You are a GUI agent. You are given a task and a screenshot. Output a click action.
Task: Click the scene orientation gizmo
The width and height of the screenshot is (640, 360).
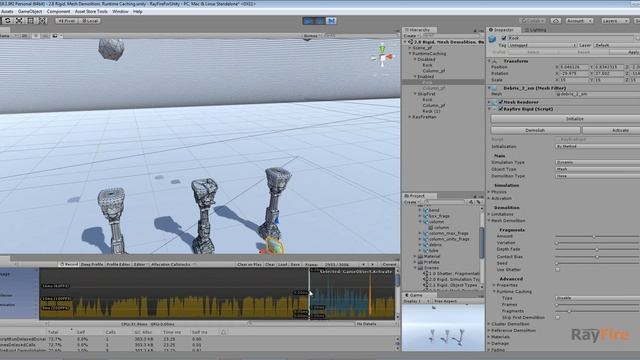point(382,56)
